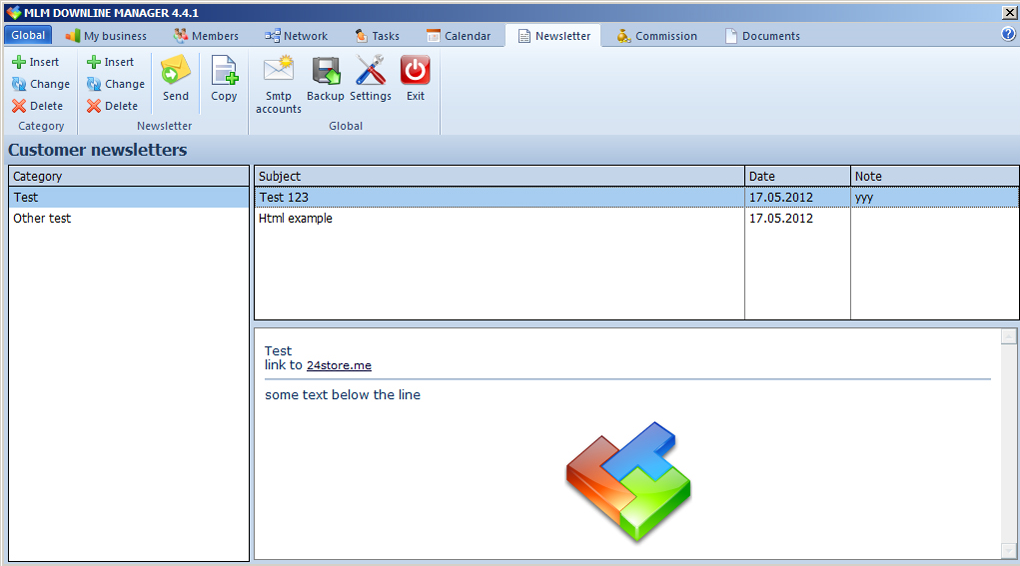Screen dimensions: 1020x566
Task: Open the Commission tab
Action: (x=657, y=36)
